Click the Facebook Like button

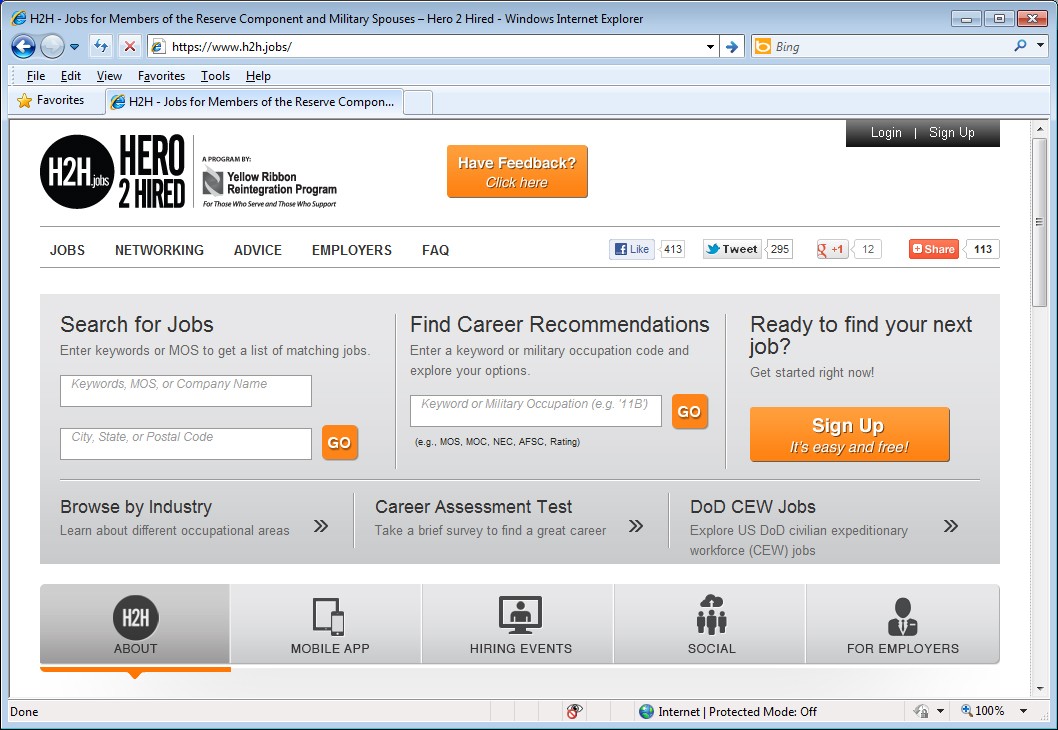pyautogui.click(x=632, y=249)
